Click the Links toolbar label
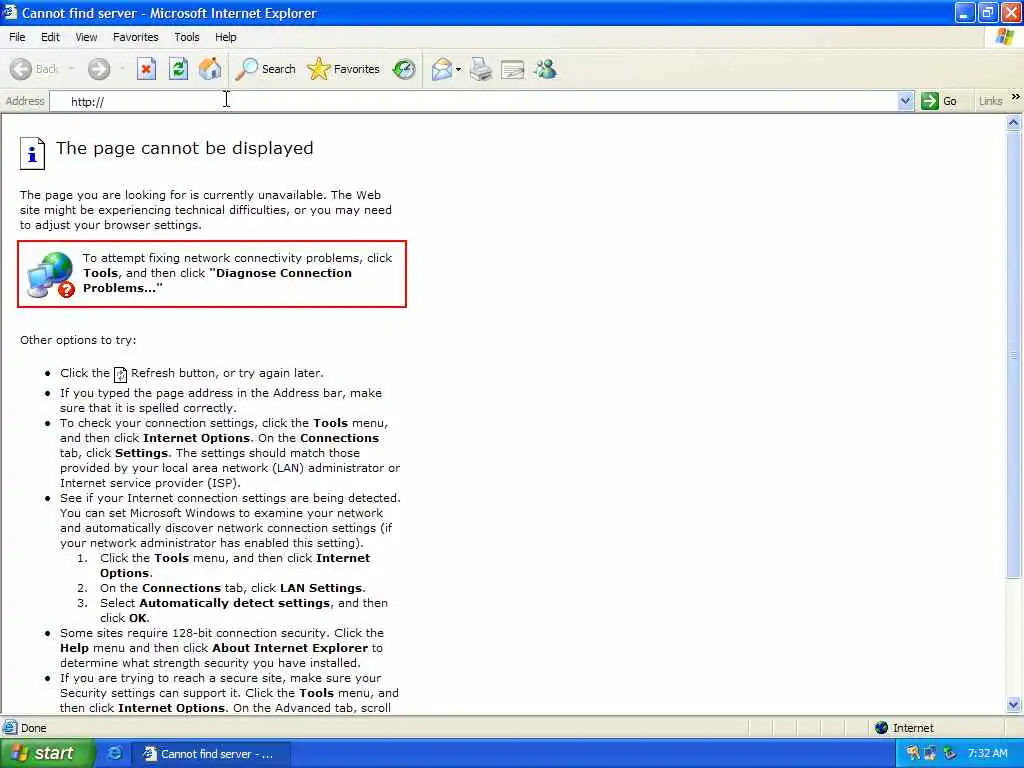 (991, 101)
